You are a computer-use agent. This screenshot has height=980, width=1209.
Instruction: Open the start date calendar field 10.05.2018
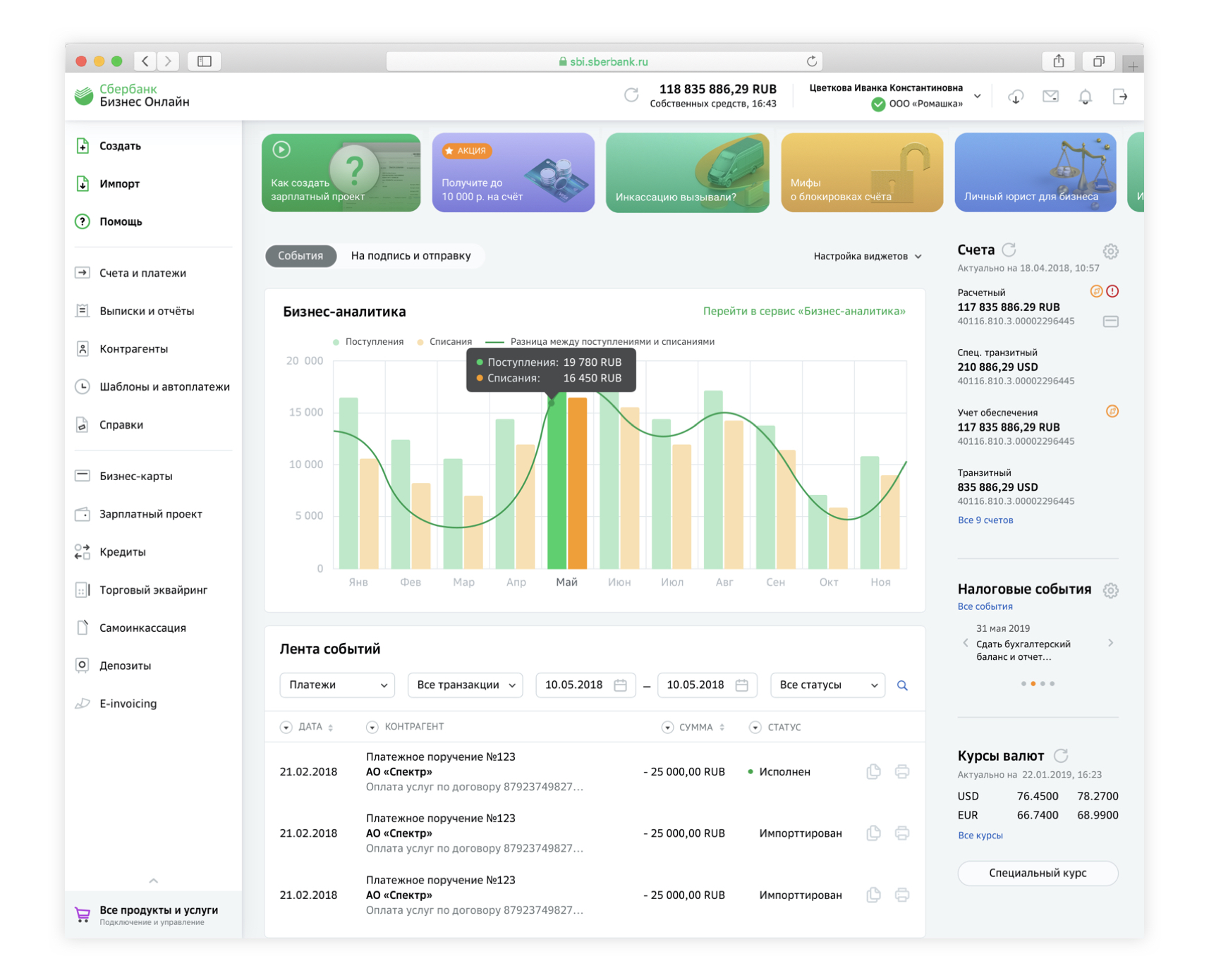[585, 685]
